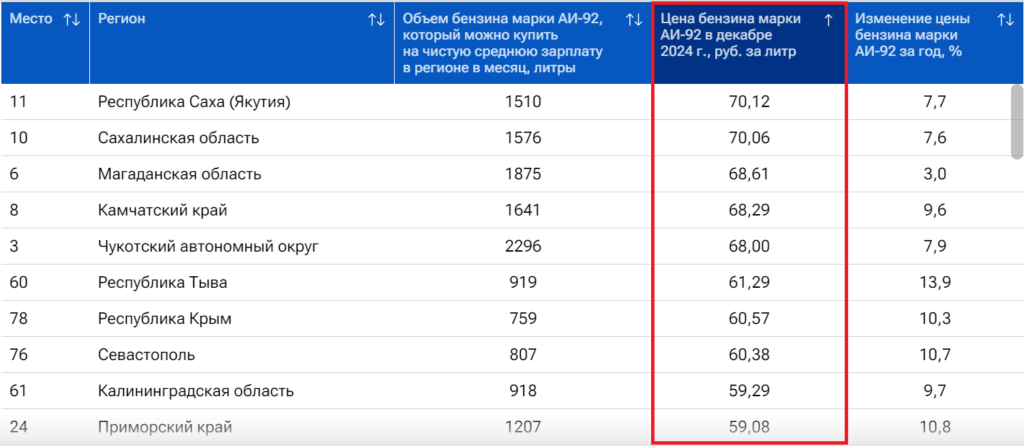Click the price change cell 3,0
1024x446 pixels.
click(935, 174)
